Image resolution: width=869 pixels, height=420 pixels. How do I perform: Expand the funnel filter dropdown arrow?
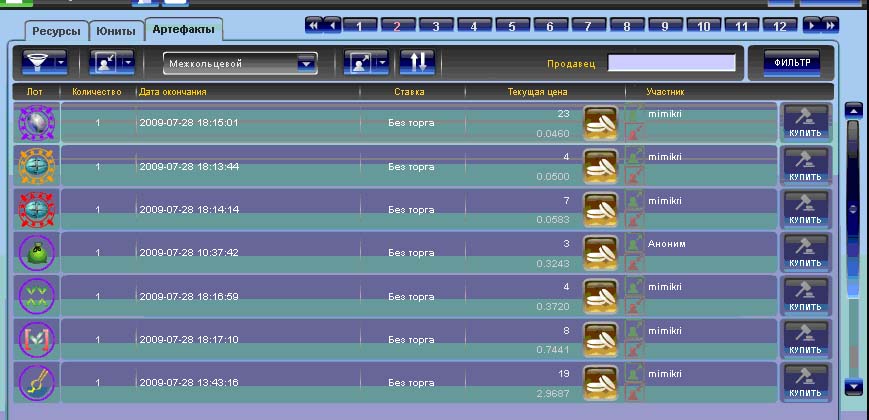coord(61,63)
